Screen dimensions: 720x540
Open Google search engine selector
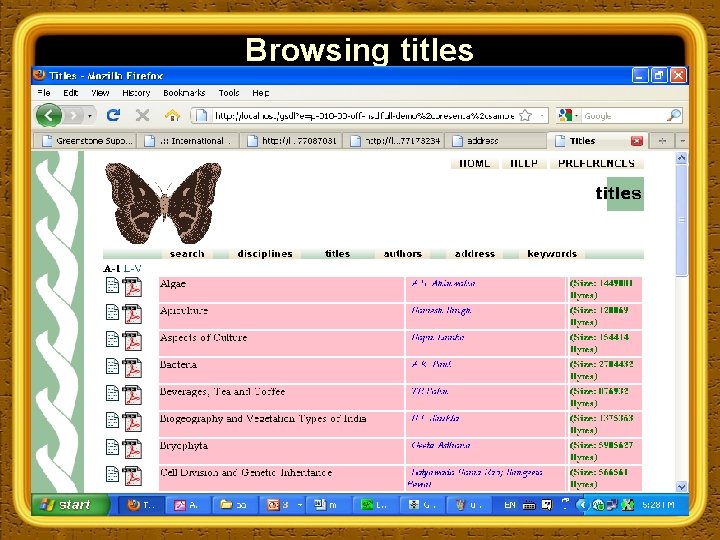[x=568, y=116]
